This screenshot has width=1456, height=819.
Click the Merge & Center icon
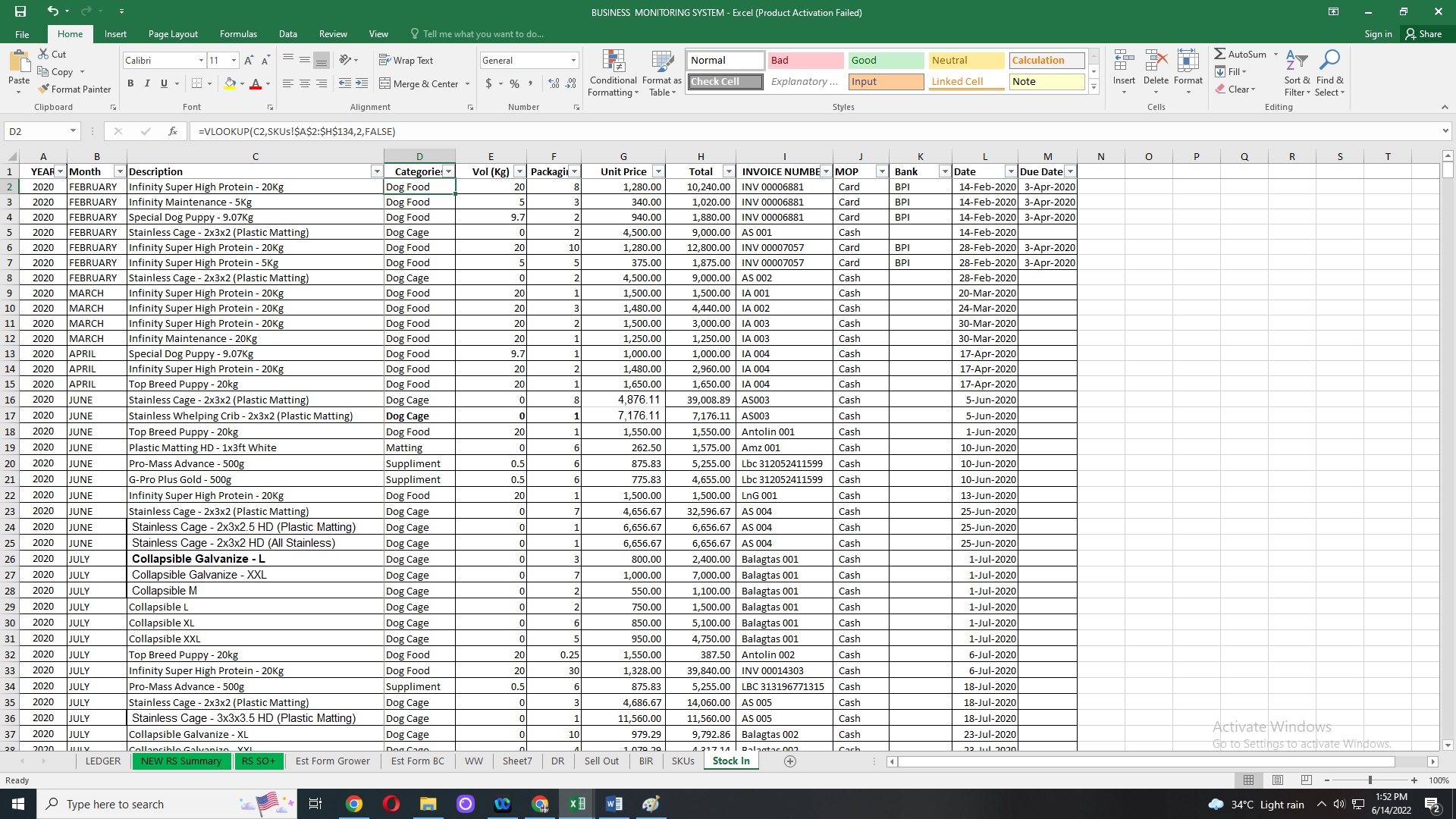(x=385, y=83)
